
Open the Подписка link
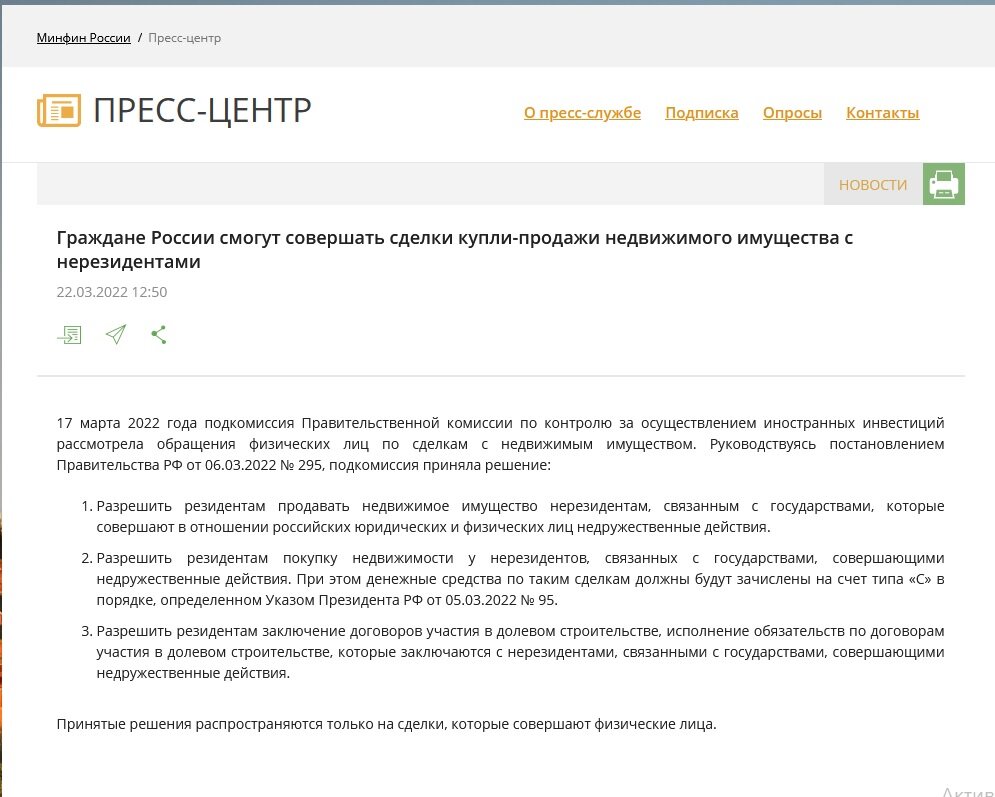click(701, 113)
